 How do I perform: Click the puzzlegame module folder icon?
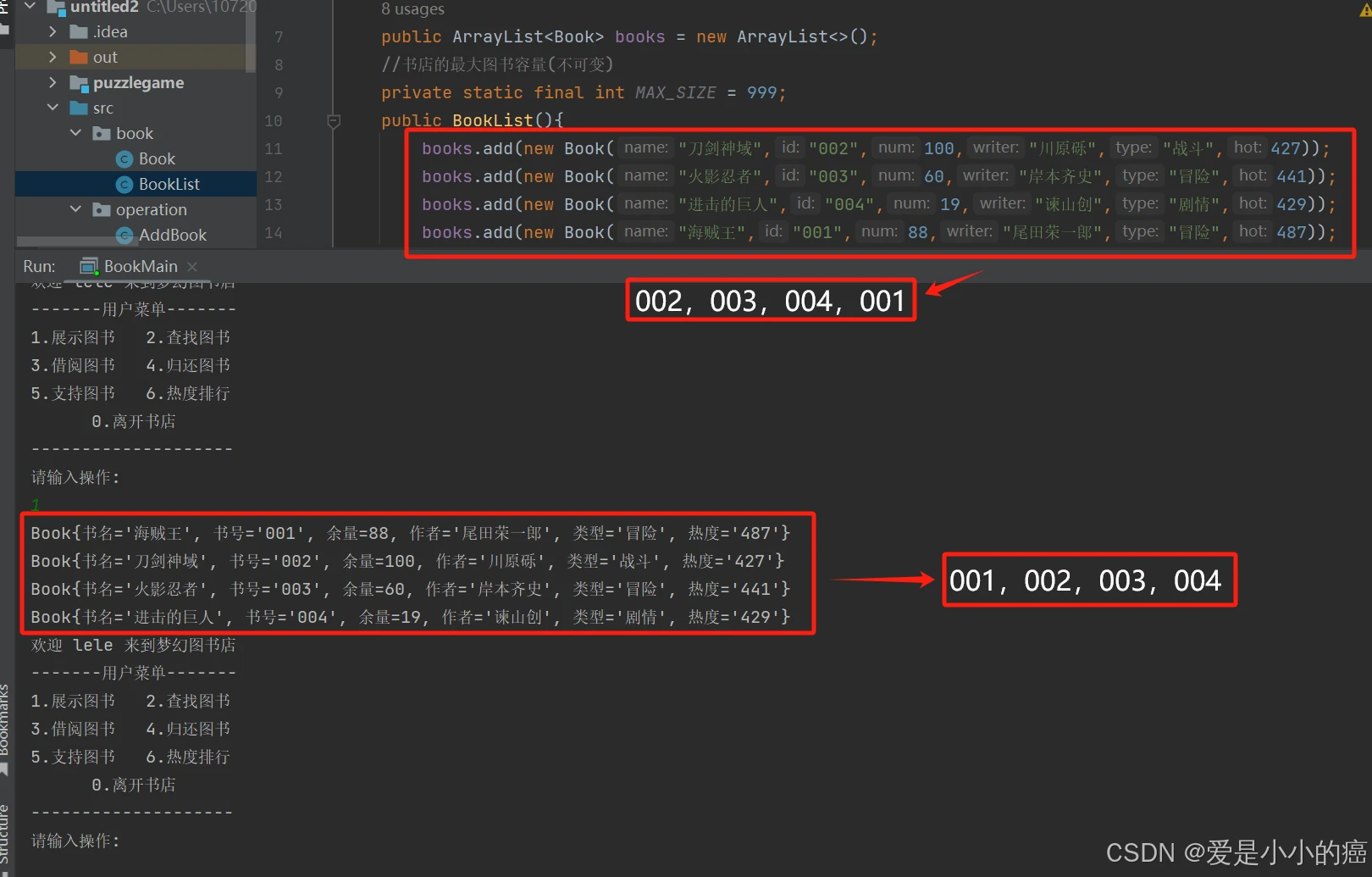tap(79, 82)
